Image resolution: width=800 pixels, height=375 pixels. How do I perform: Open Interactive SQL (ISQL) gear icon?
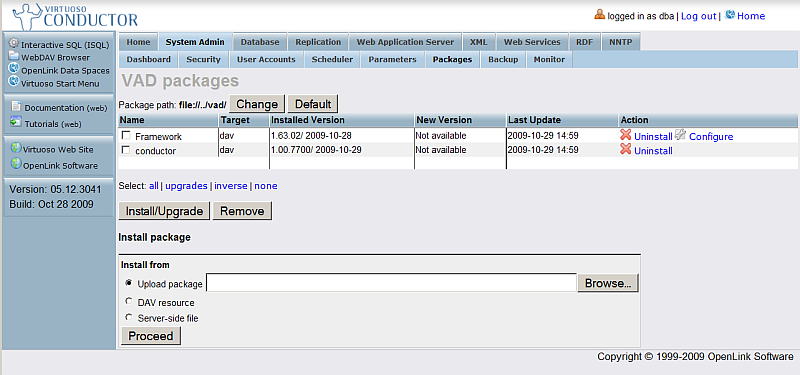click(x=14, y=44)
